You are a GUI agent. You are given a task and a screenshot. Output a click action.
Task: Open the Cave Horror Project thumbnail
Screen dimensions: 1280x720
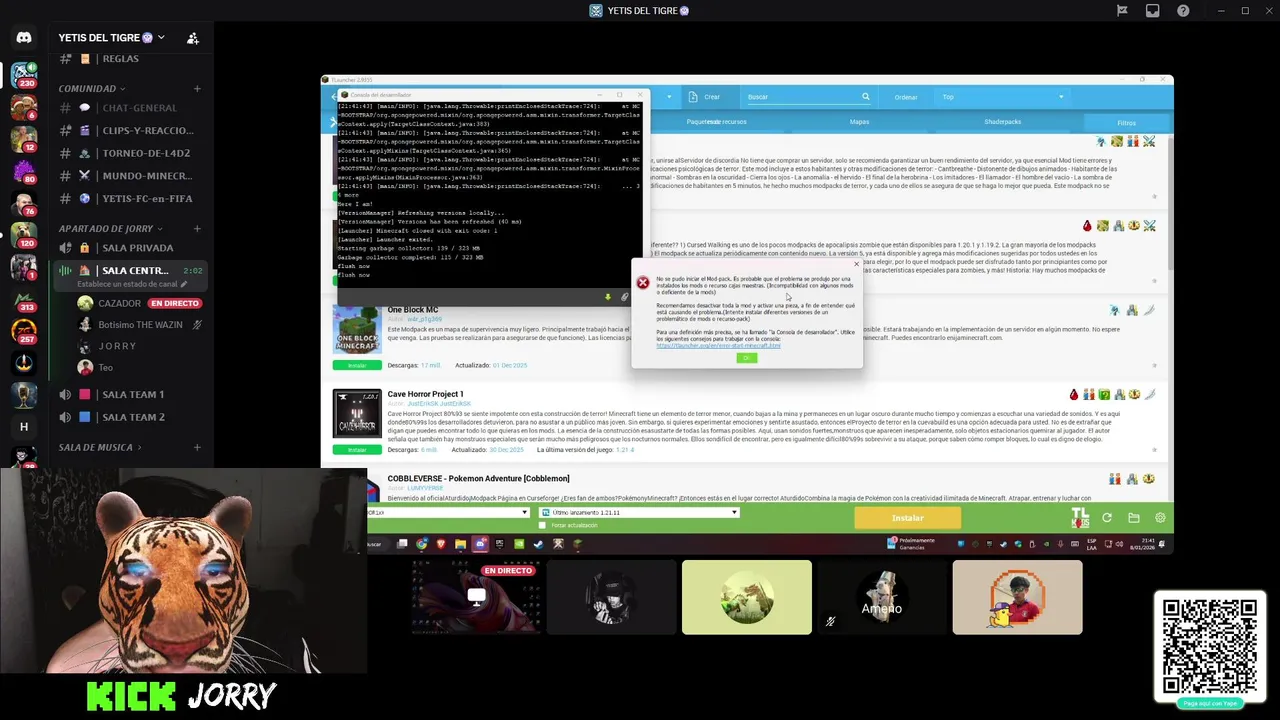[357, 413]
